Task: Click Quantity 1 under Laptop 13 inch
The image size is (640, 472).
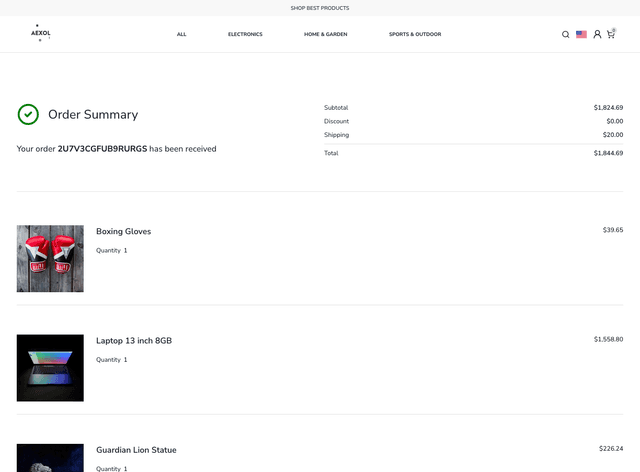Action: [x=111, y=360]
